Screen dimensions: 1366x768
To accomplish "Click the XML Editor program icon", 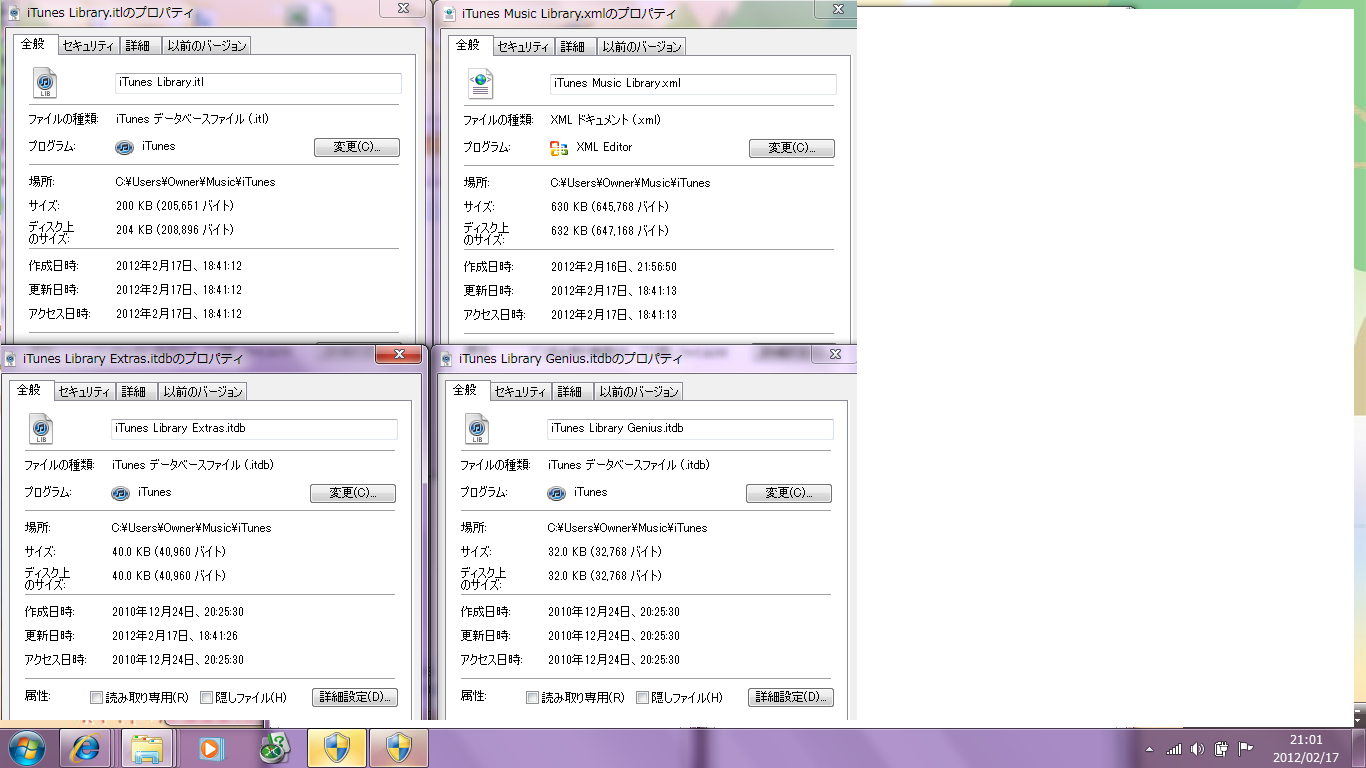I will [559, 148].
